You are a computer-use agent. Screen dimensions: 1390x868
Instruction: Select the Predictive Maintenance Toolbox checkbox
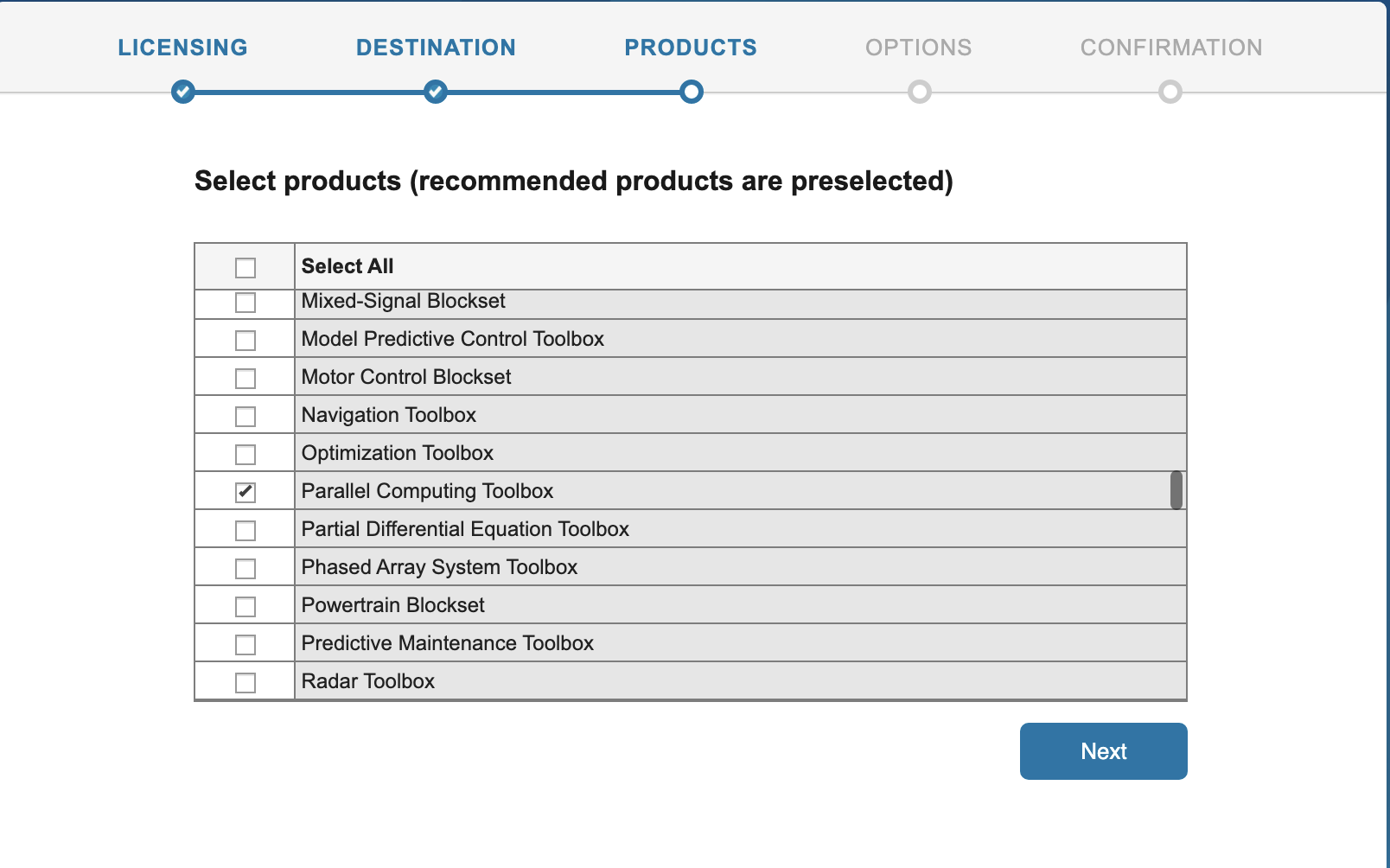tap(245, 642)
